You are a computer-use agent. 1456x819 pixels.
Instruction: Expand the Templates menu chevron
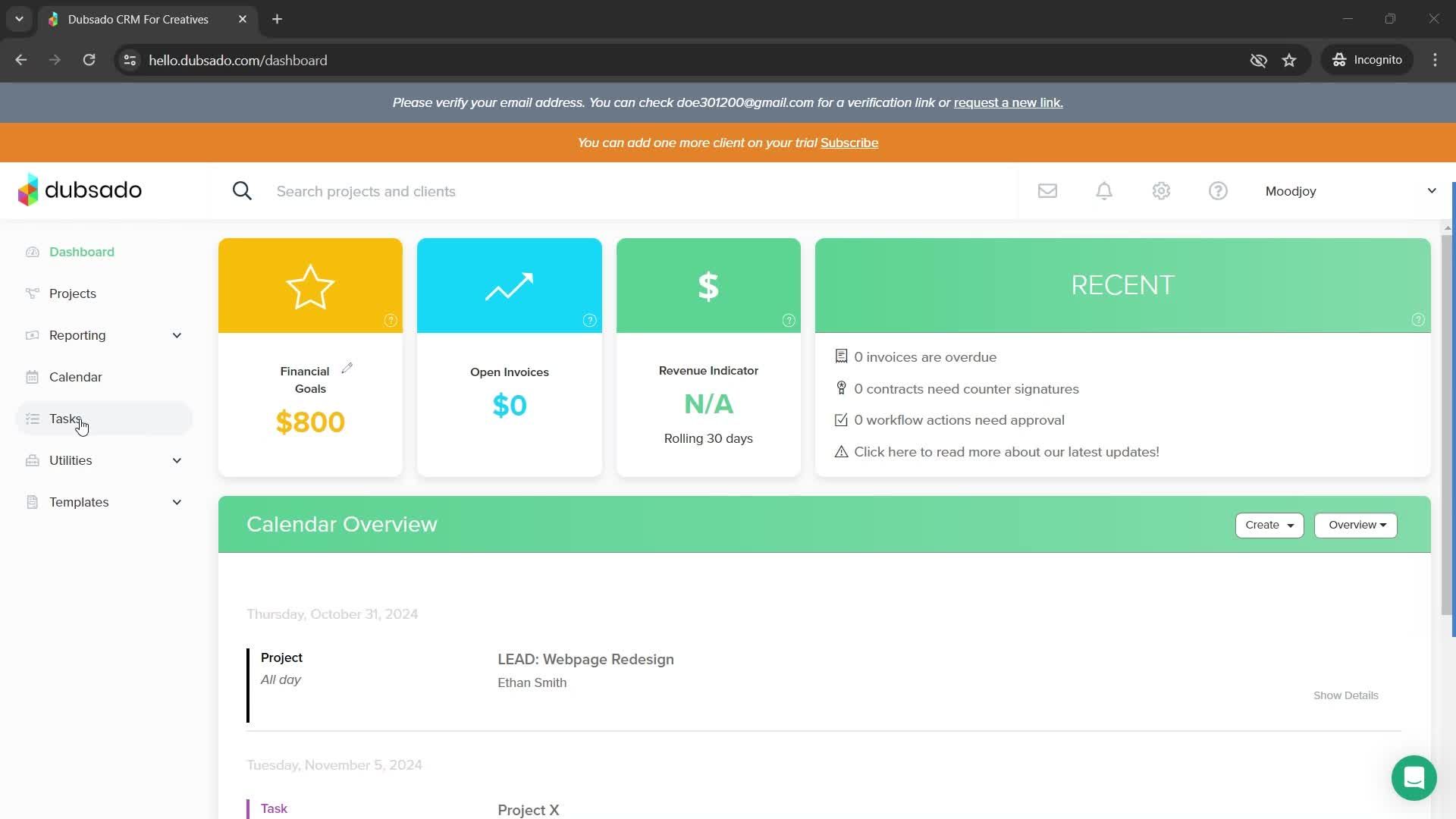(x=177, y=502)
